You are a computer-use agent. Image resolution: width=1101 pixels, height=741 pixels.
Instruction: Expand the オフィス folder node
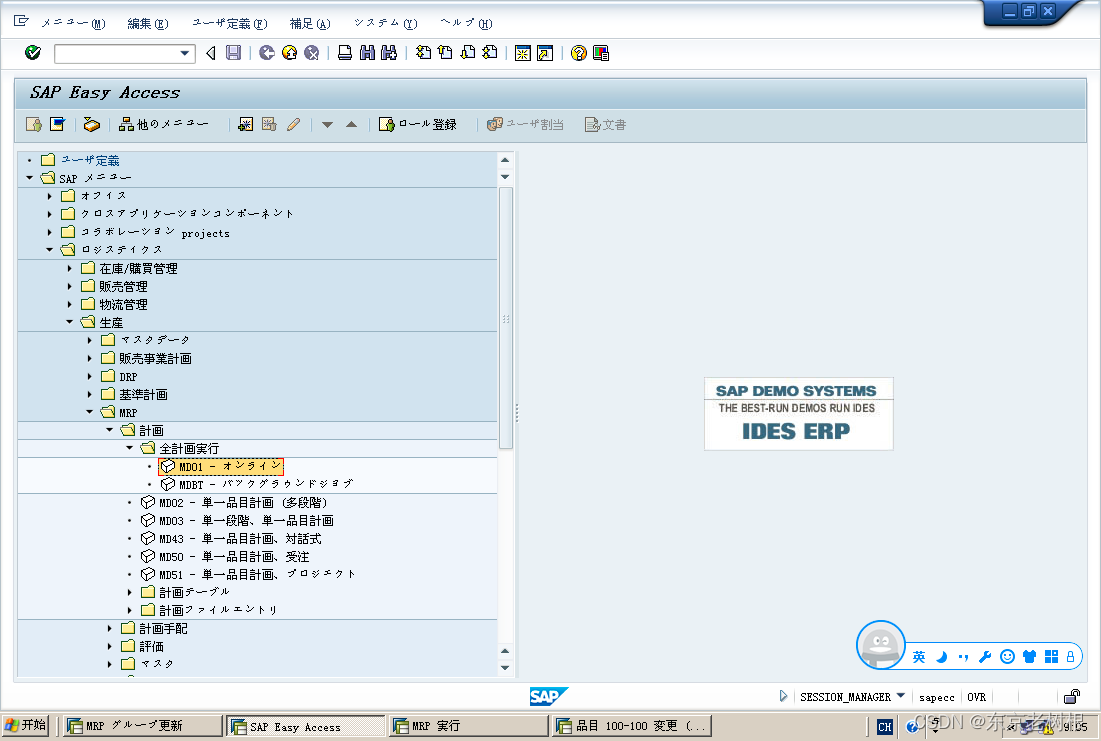tap(49, 196)
